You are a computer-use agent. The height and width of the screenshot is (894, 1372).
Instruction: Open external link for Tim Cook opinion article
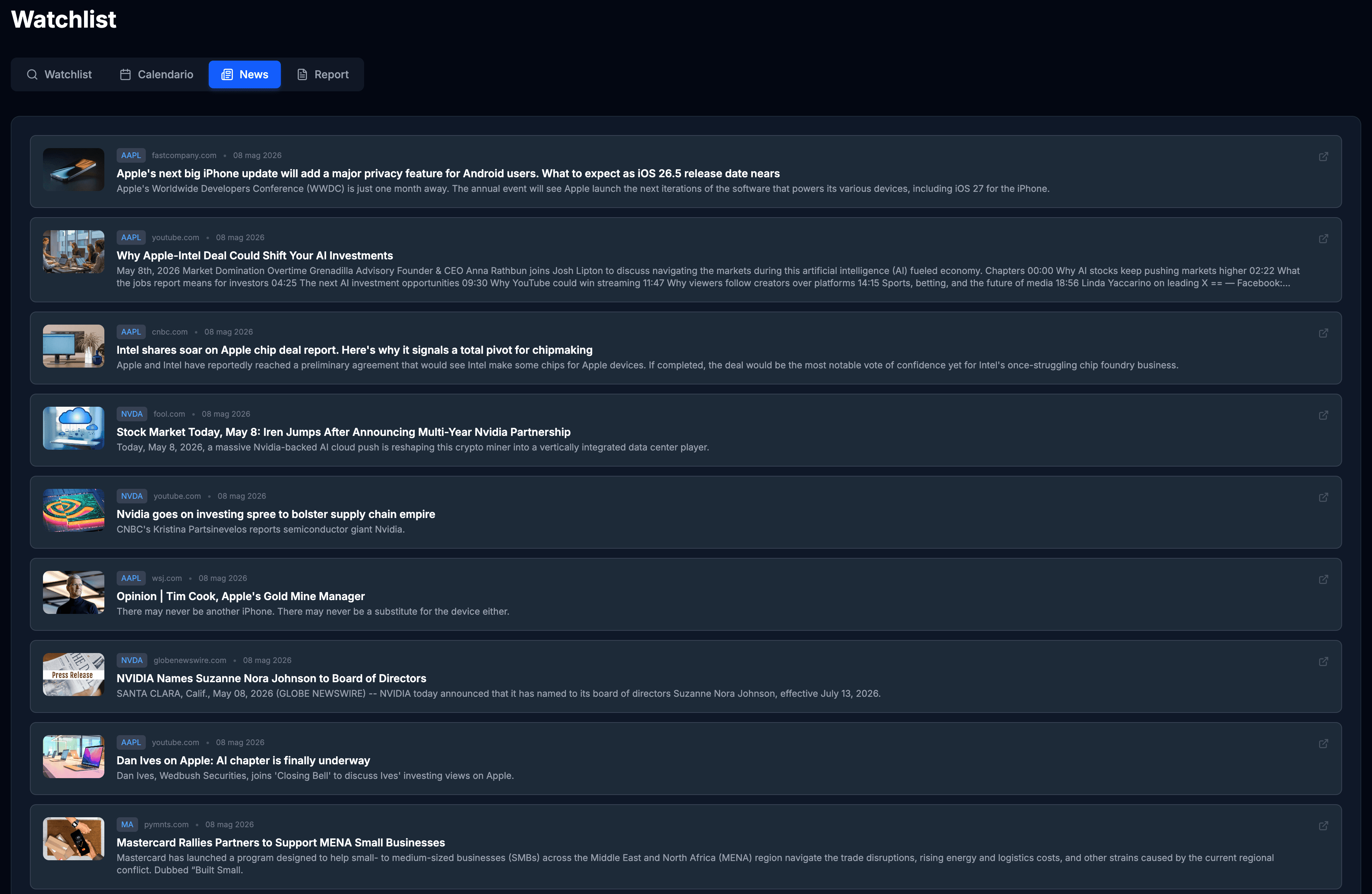click(x=1323, y=579)
